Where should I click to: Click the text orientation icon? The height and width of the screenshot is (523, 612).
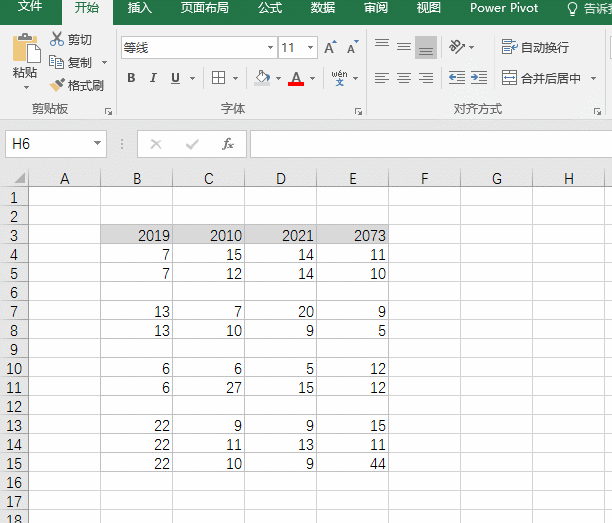click(457, 47)
